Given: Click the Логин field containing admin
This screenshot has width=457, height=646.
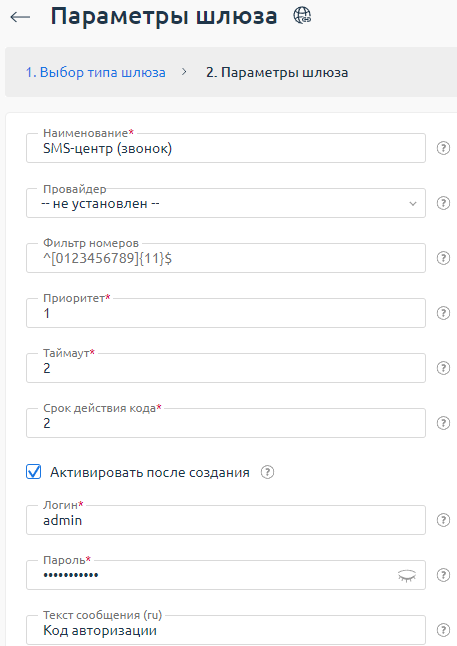Looking at the screenshot, I should 226,520.
